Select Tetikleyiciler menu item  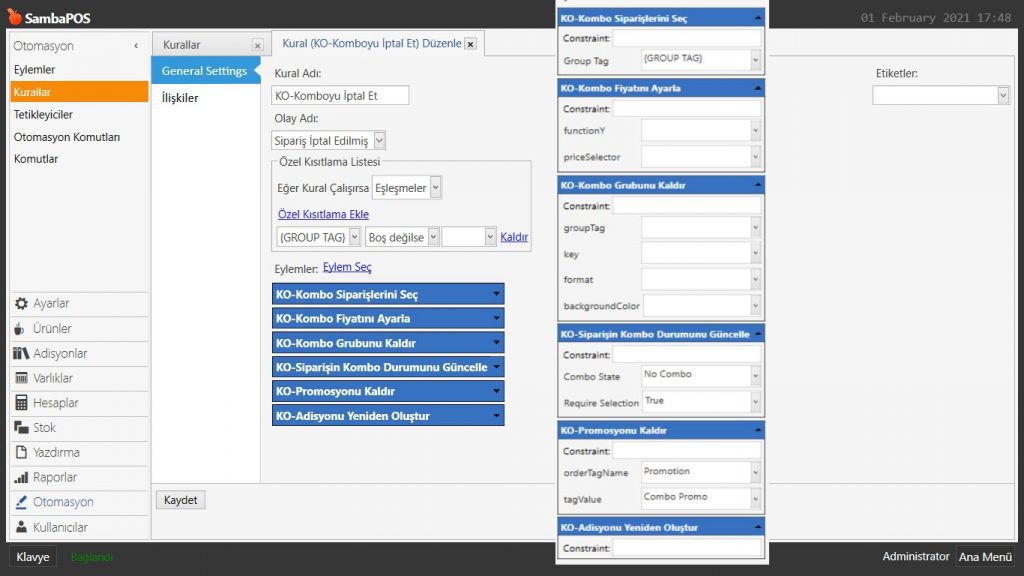pyautogui.click(x=43, y=115)
